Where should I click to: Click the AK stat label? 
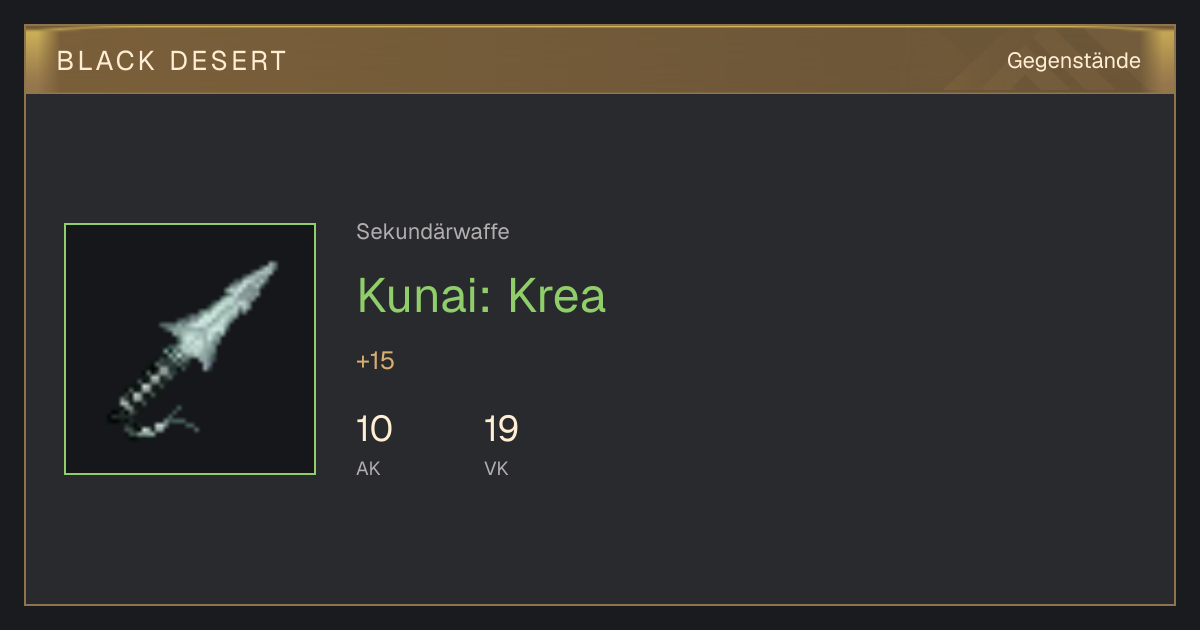tap(368, 468)
